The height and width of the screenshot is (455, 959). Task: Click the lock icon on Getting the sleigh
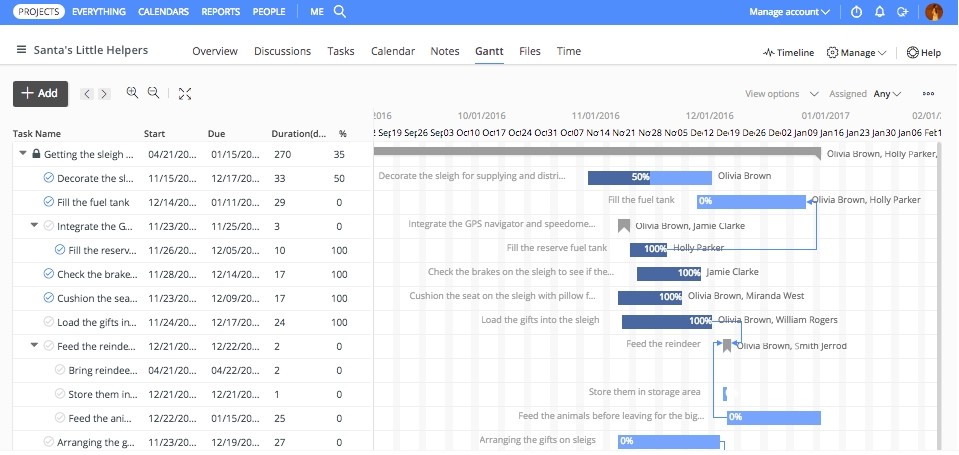coord(36,154)
